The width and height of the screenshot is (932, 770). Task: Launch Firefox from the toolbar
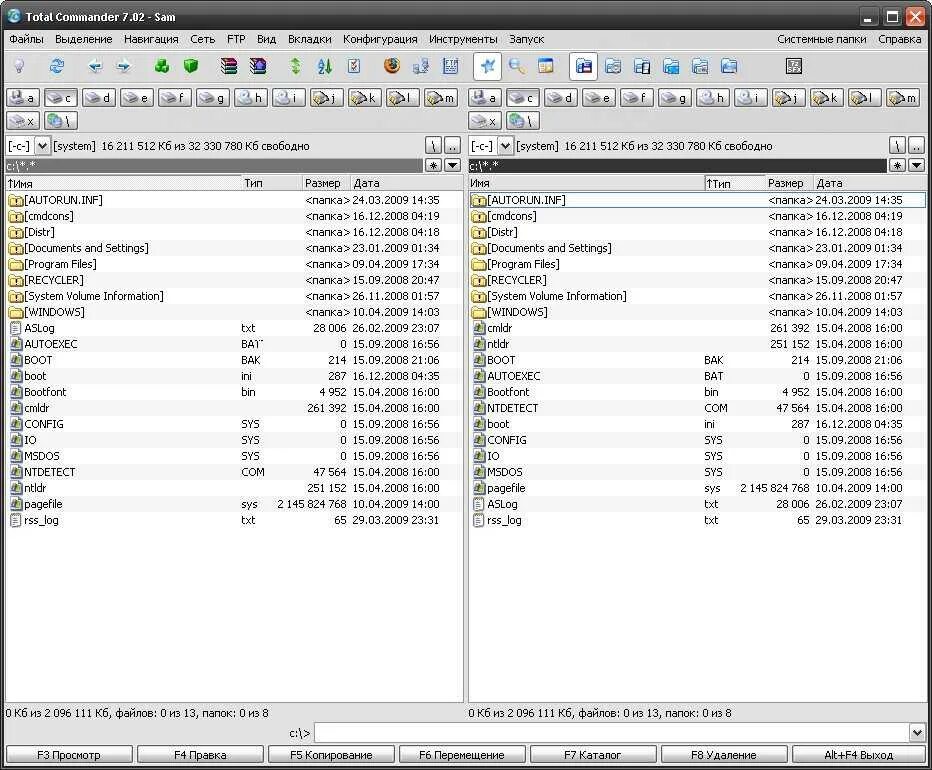pos(392,66)
